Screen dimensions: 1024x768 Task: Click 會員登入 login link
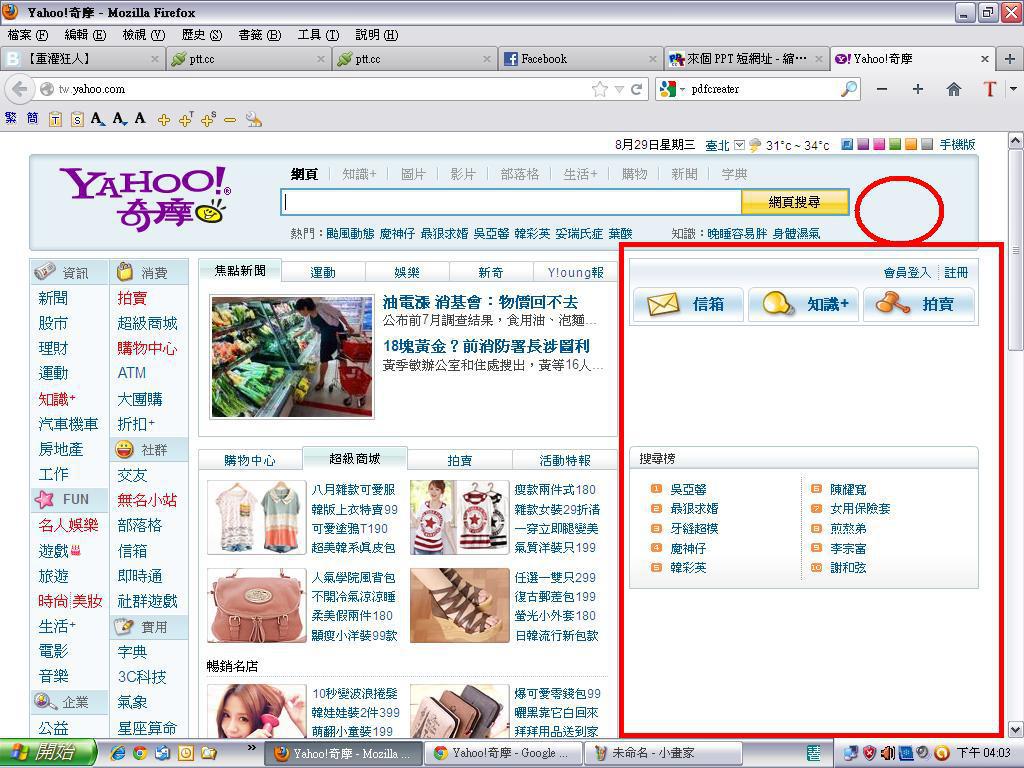(x=907, y=273)
